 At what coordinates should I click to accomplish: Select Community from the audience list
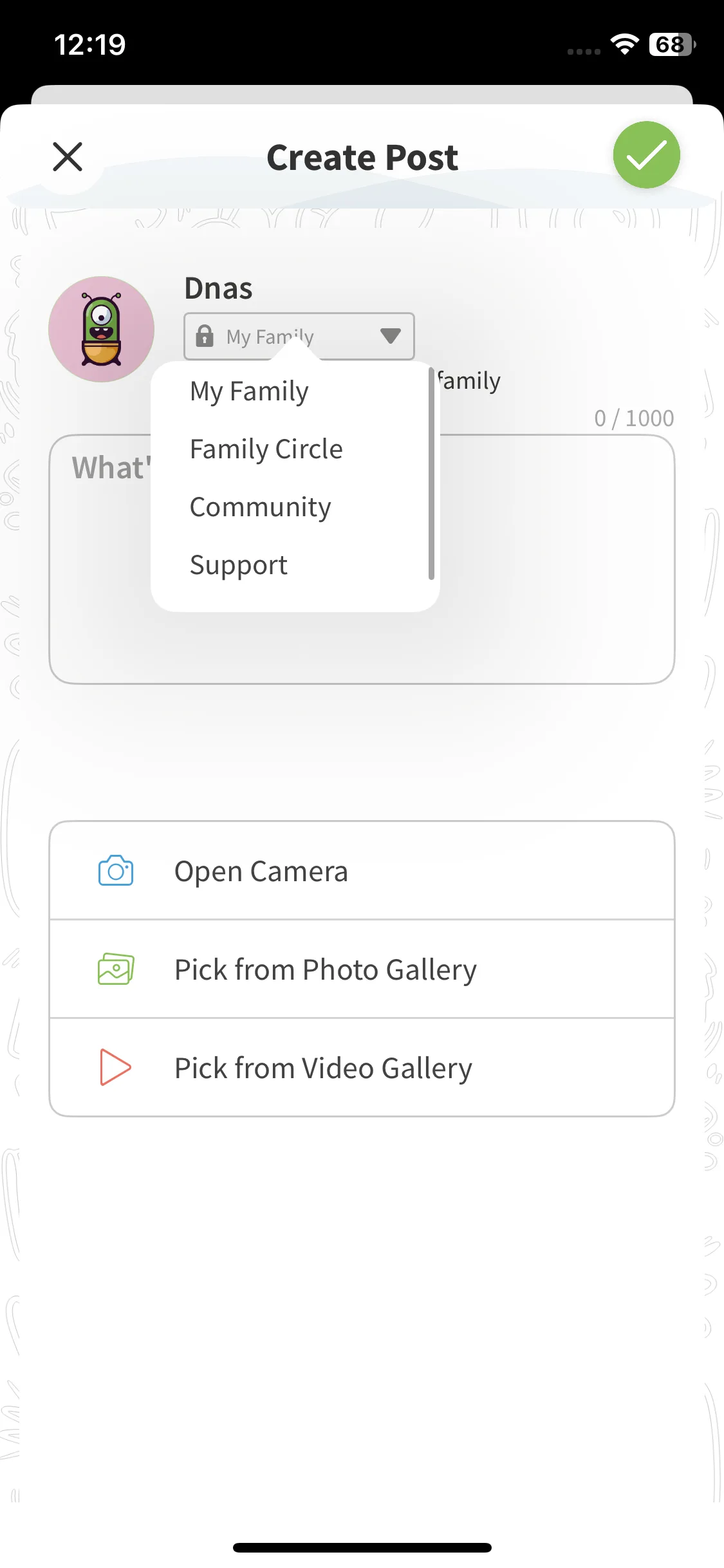click(x=260, y=507)
